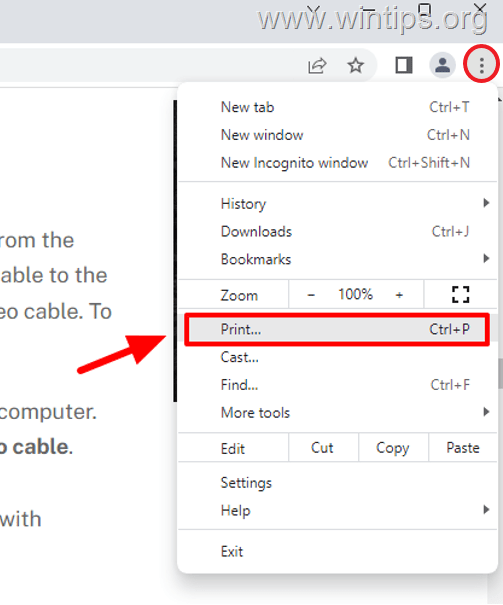The image size is (503, 605).
Task: Click Cut in the Edit row
Action: (322, 448)
